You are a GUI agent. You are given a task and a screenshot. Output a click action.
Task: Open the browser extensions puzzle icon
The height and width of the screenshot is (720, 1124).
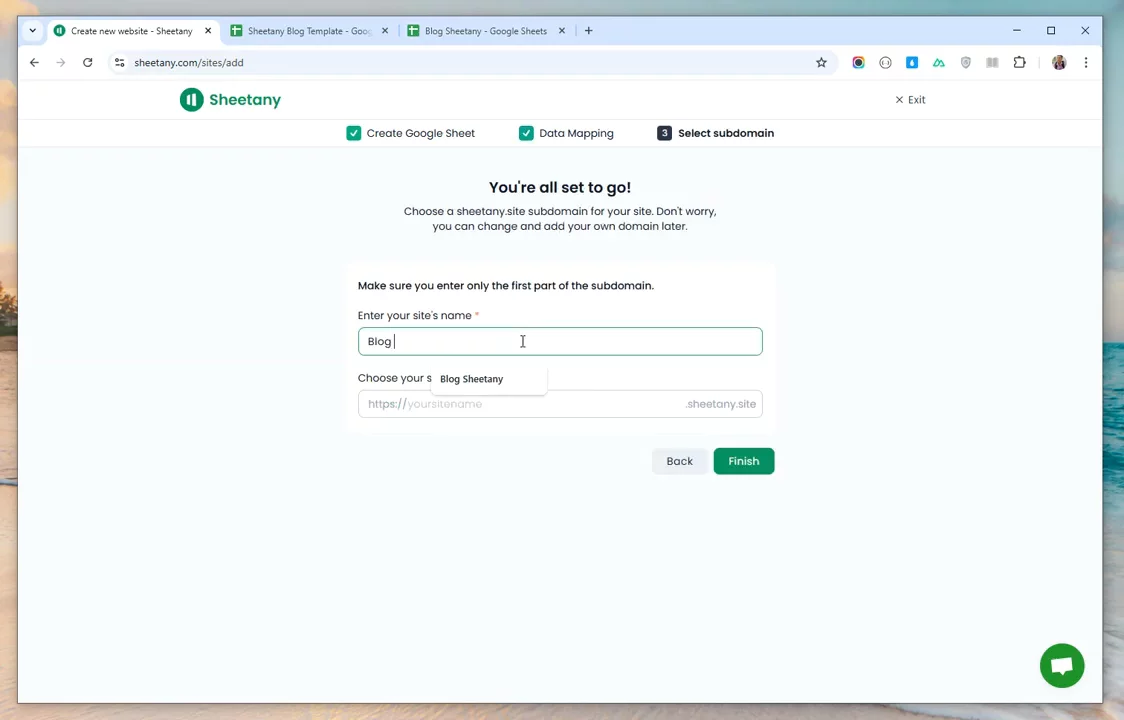tap(1019, 63)
